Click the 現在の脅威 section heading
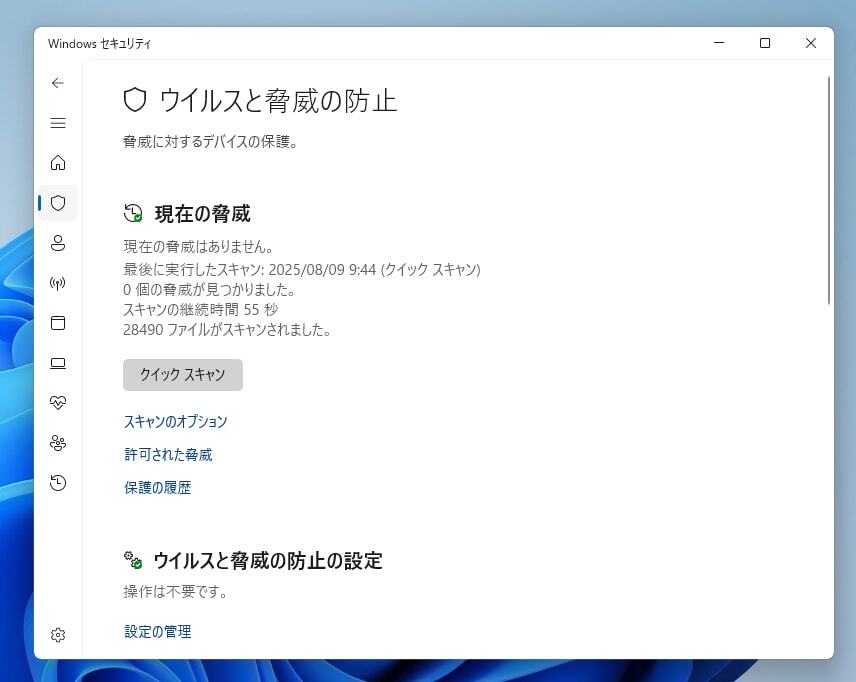The width and height of the screenshot is (856, 682). (203, 214)
